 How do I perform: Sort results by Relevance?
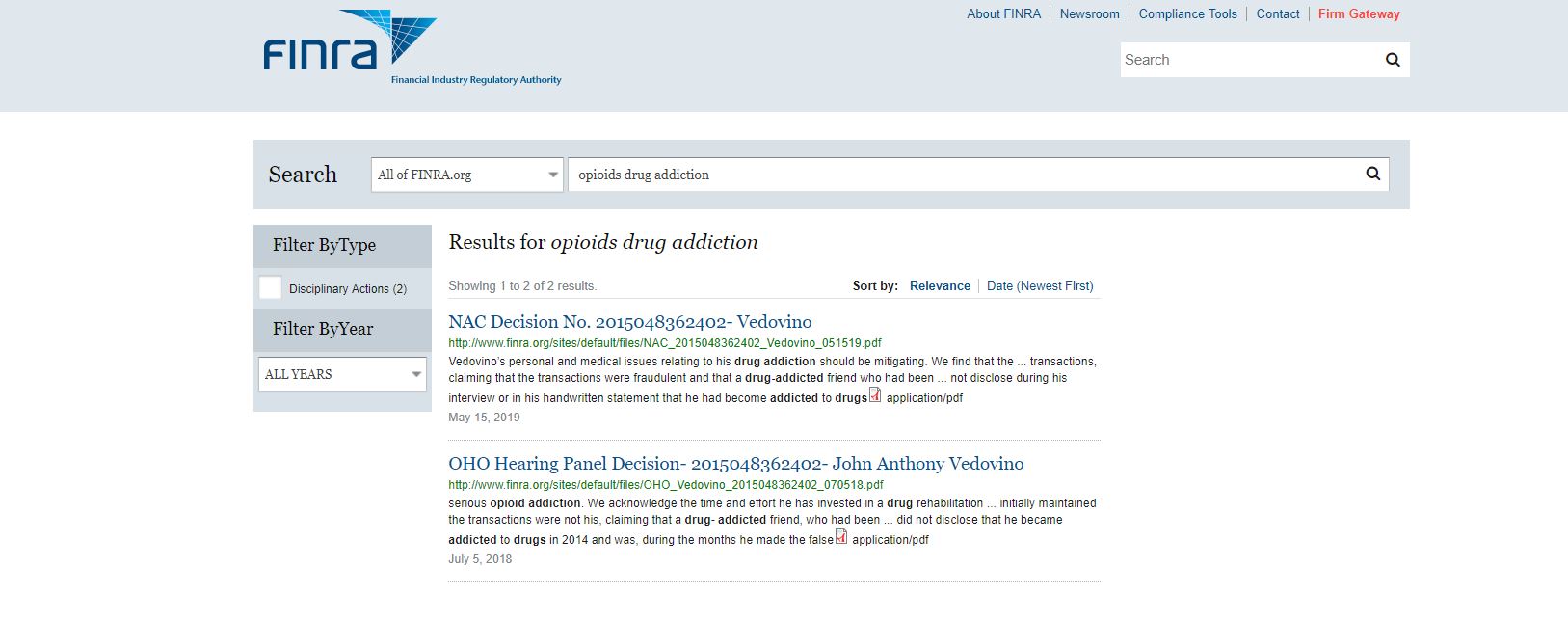point(940,285)
